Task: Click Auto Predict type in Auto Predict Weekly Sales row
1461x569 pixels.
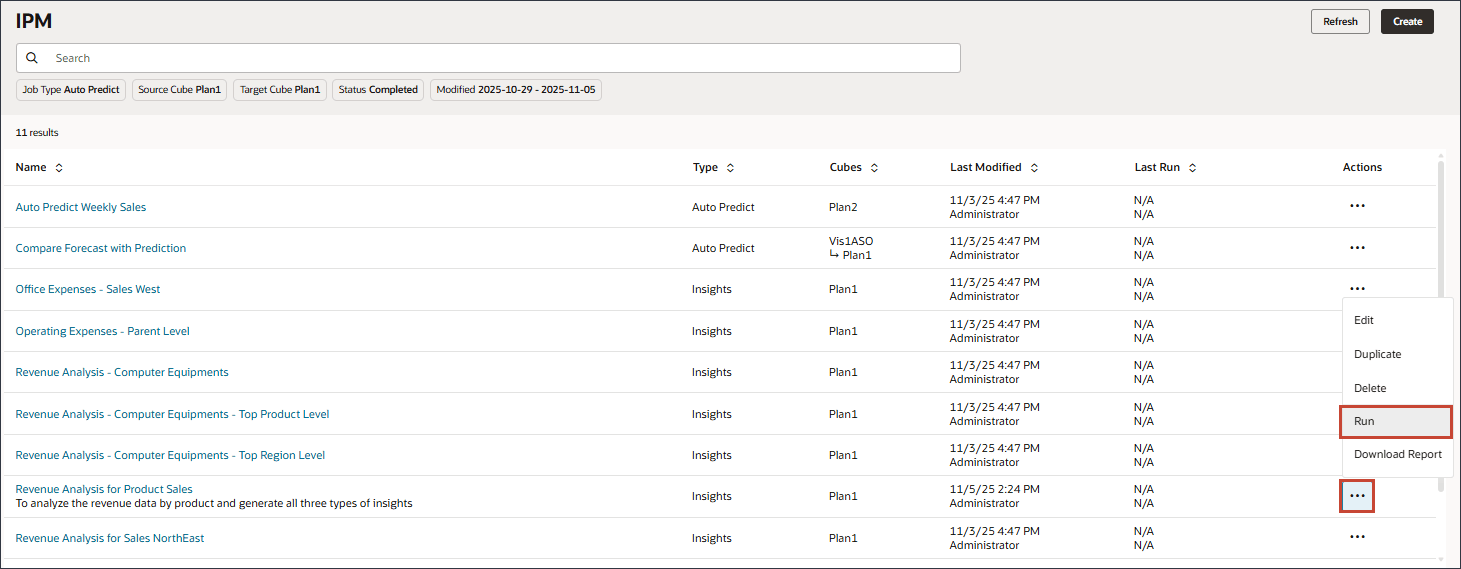Action: [723, 207]
